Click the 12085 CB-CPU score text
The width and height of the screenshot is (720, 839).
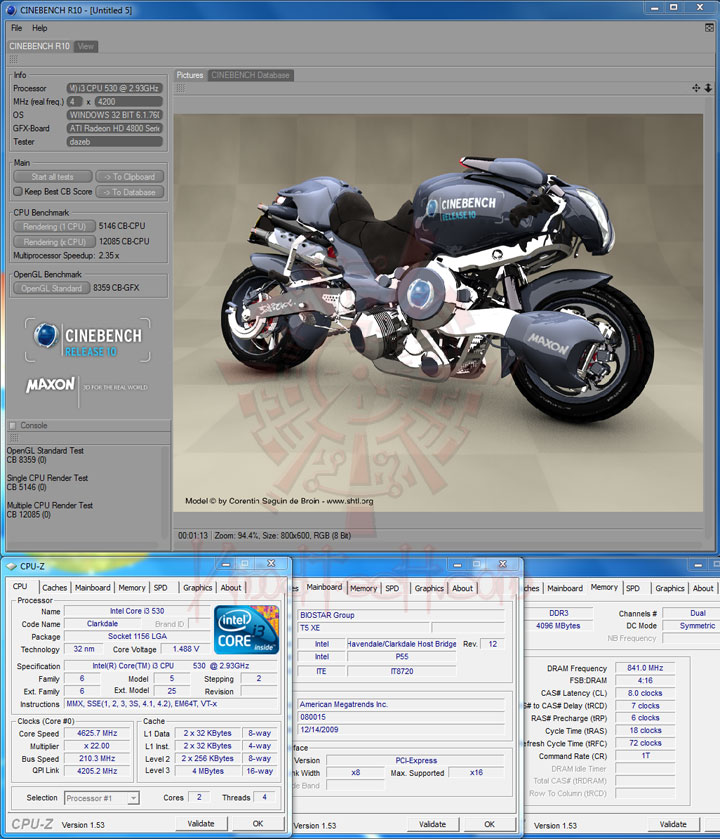tap(124, 241)
